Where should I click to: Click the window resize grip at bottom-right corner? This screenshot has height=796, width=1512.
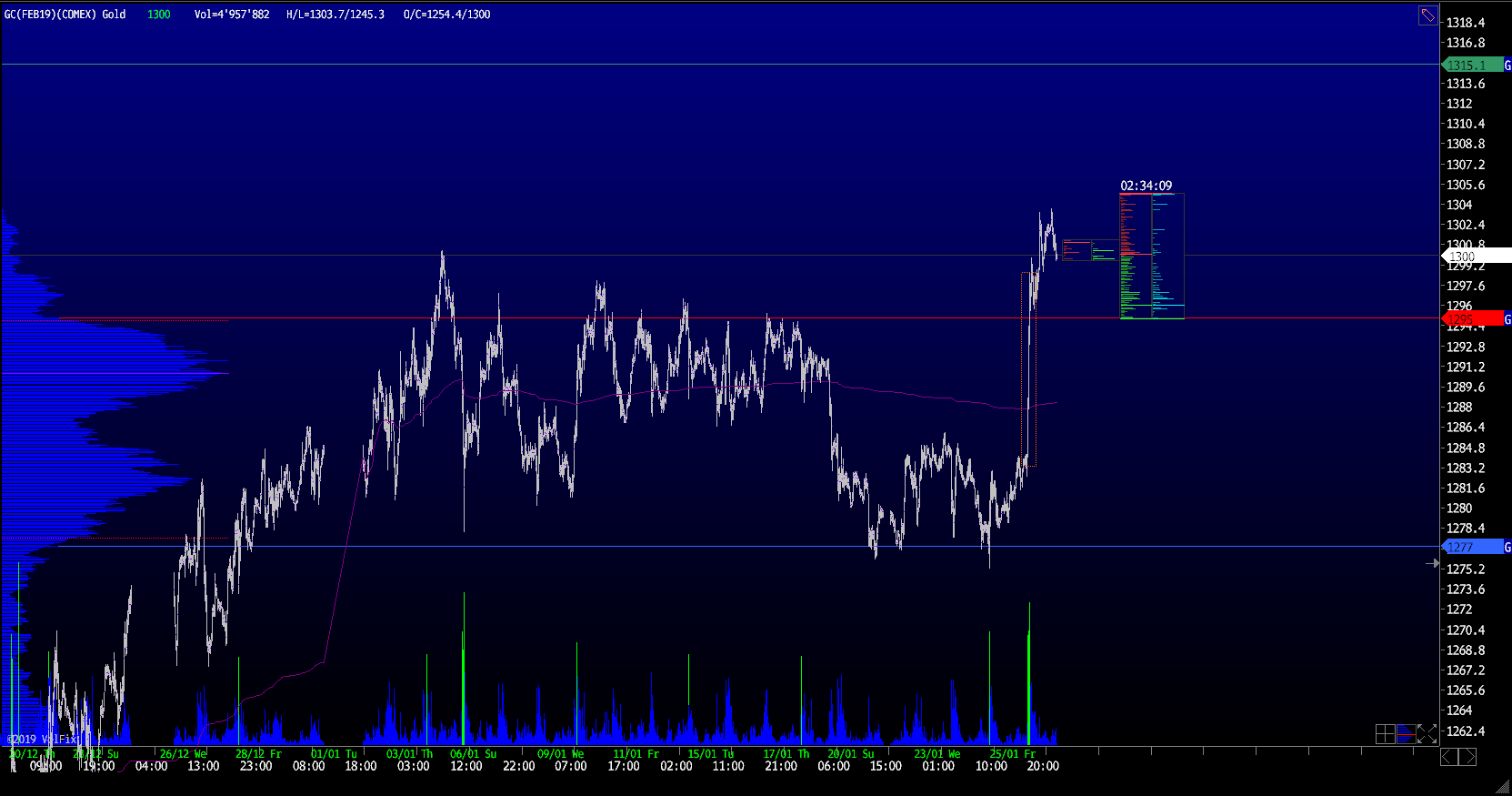pos(1503,787)
